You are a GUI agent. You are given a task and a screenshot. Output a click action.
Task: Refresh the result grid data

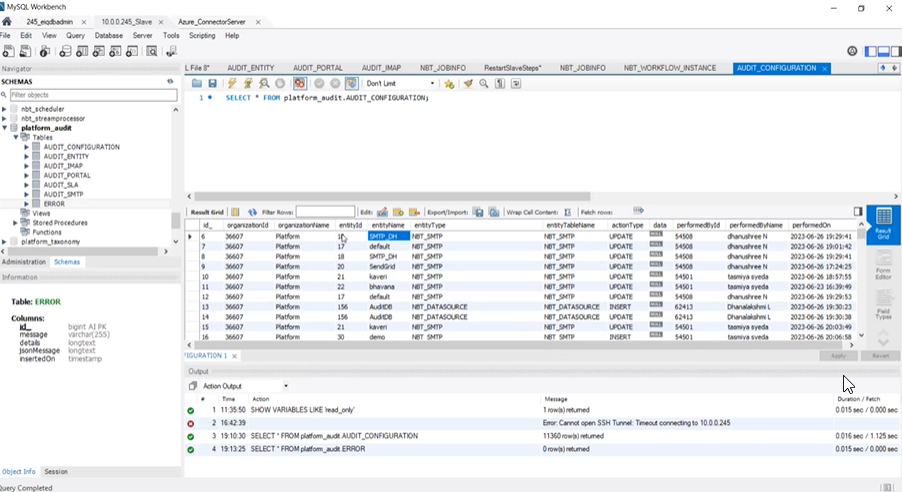tap(252, 212)
